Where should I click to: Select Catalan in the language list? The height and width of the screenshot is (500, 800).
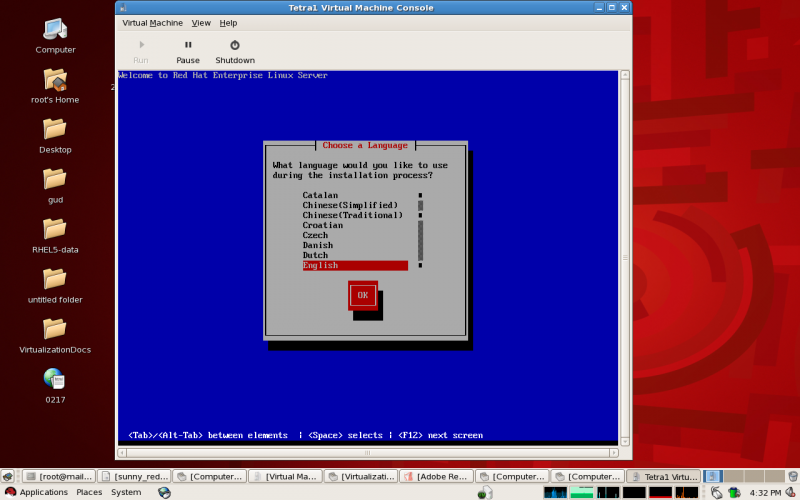pos(355,195)
